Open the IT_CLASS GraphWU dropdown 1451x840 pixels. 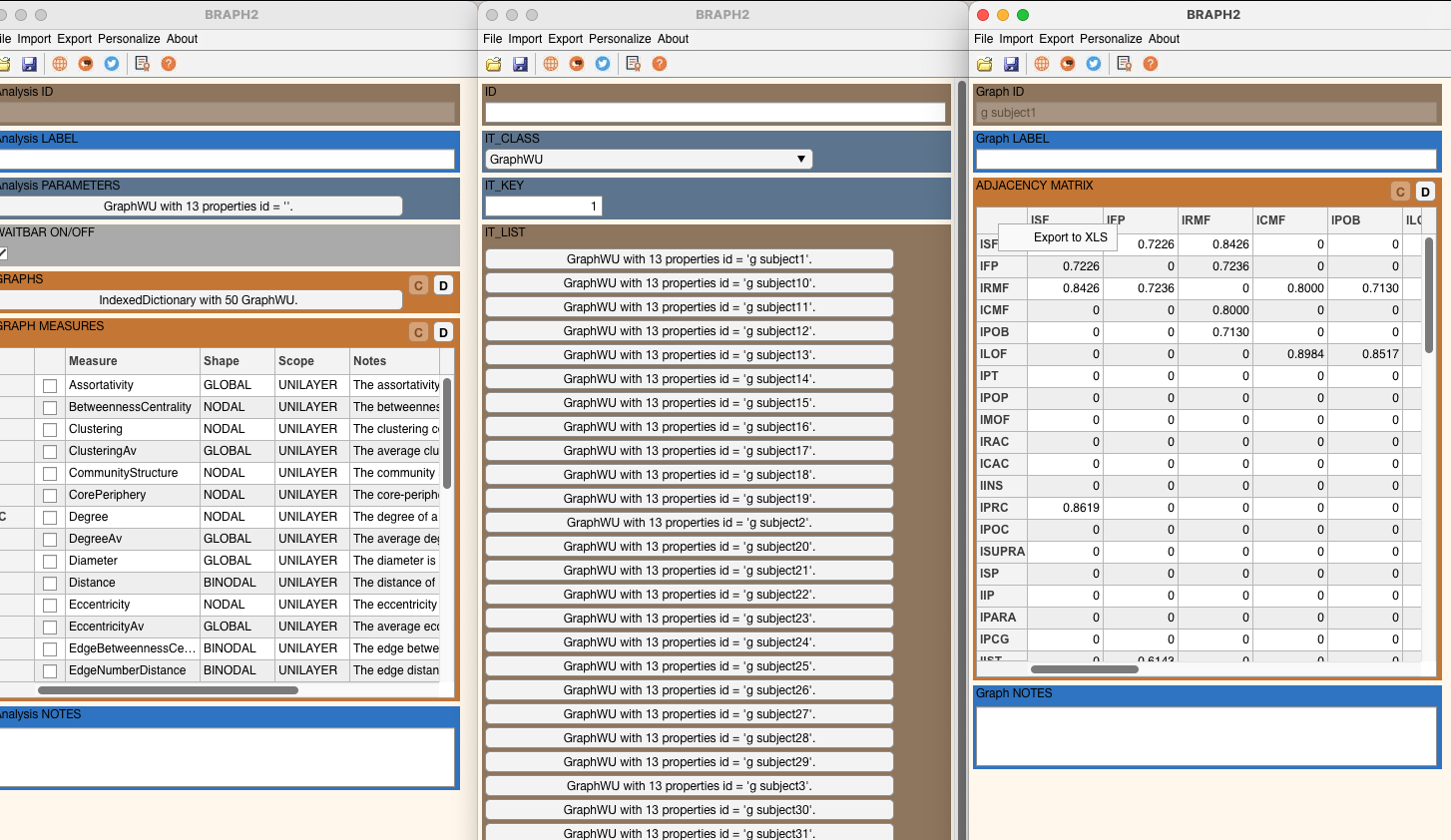pyautogui.click(x=649, y=160)
